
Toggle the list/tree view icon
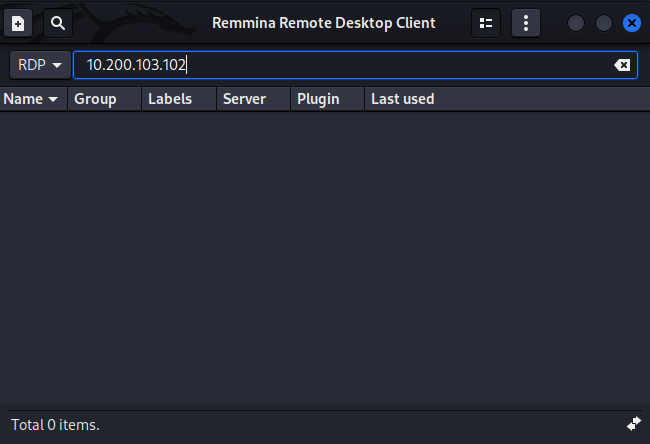point(485,23)
